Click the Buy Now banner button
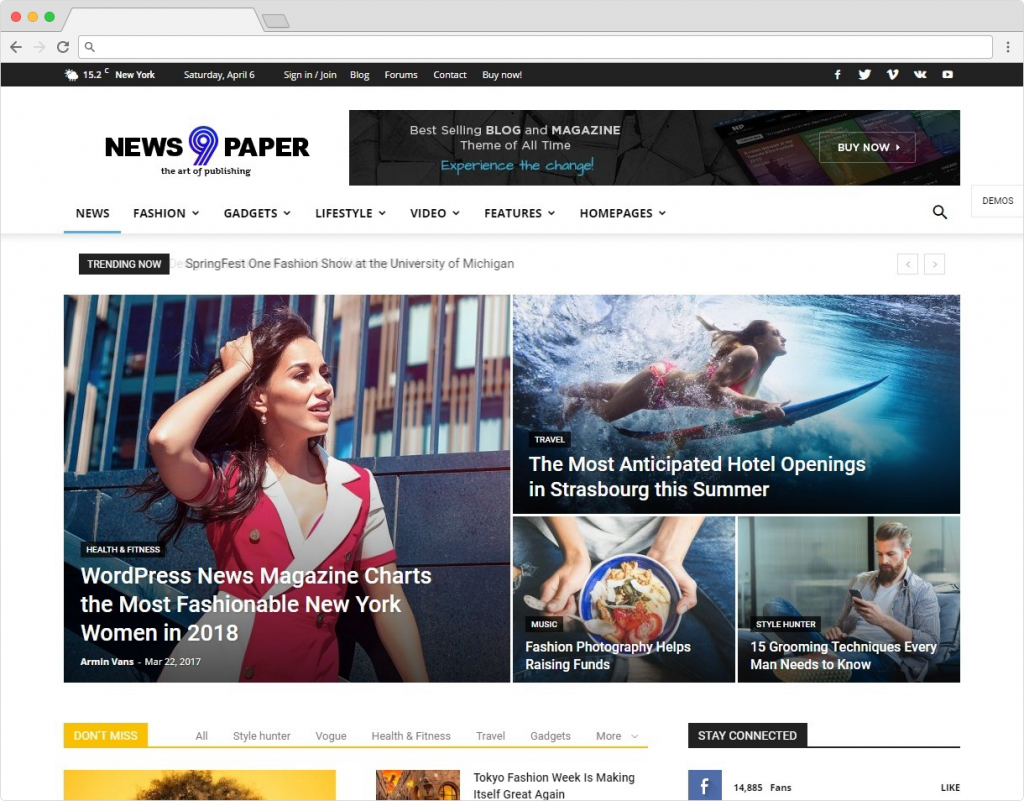The width and height of the screenshot is (1024, 801). pyautogui.click(x=867, y=147)
